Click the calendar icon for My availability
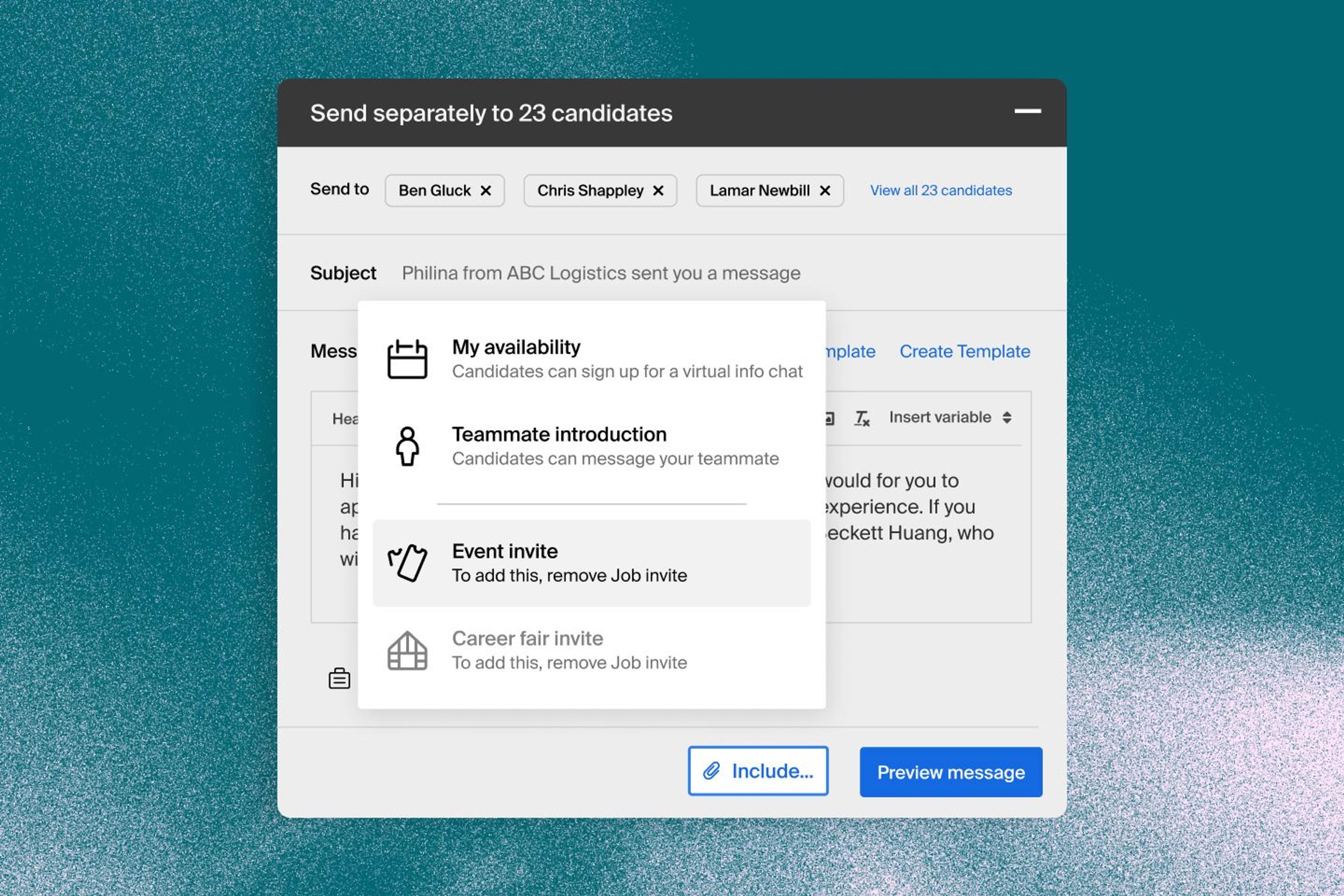This screenshot has height=896, width=1344. (x=407, y=359)
